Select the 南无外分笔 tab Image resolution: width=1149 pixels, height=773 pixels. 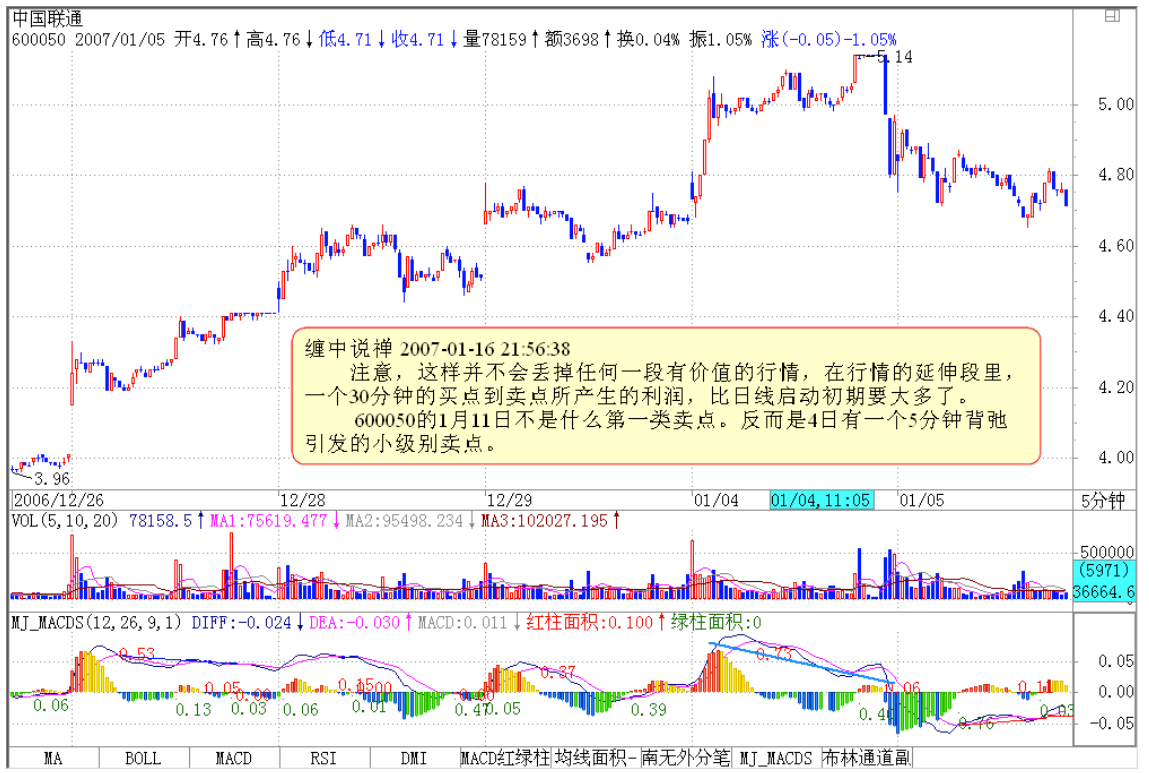(686, 758)
